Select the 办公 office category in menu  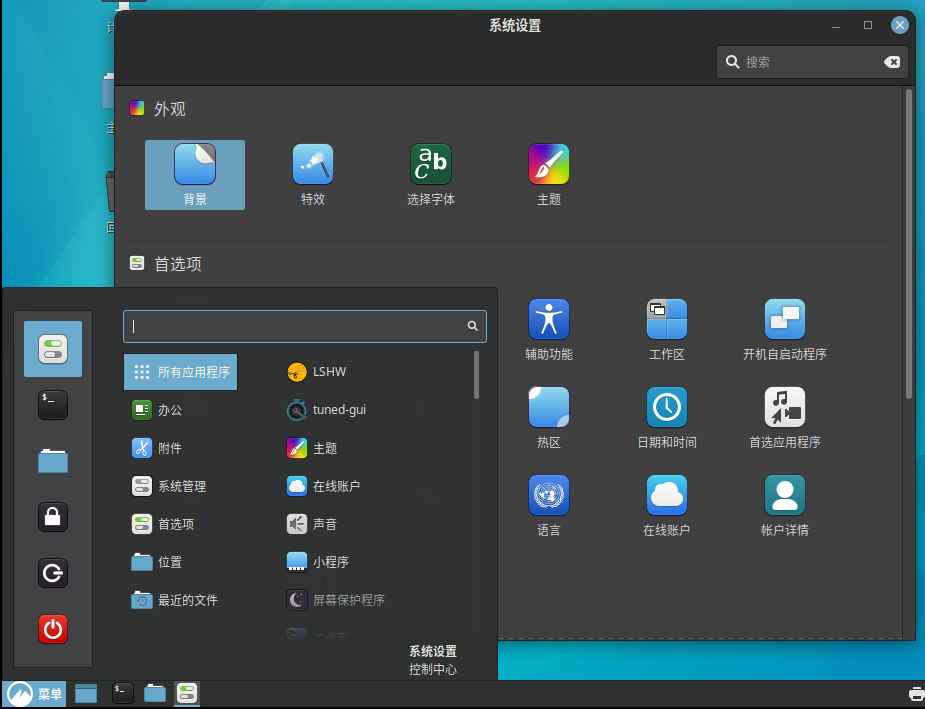coord(169,410)
